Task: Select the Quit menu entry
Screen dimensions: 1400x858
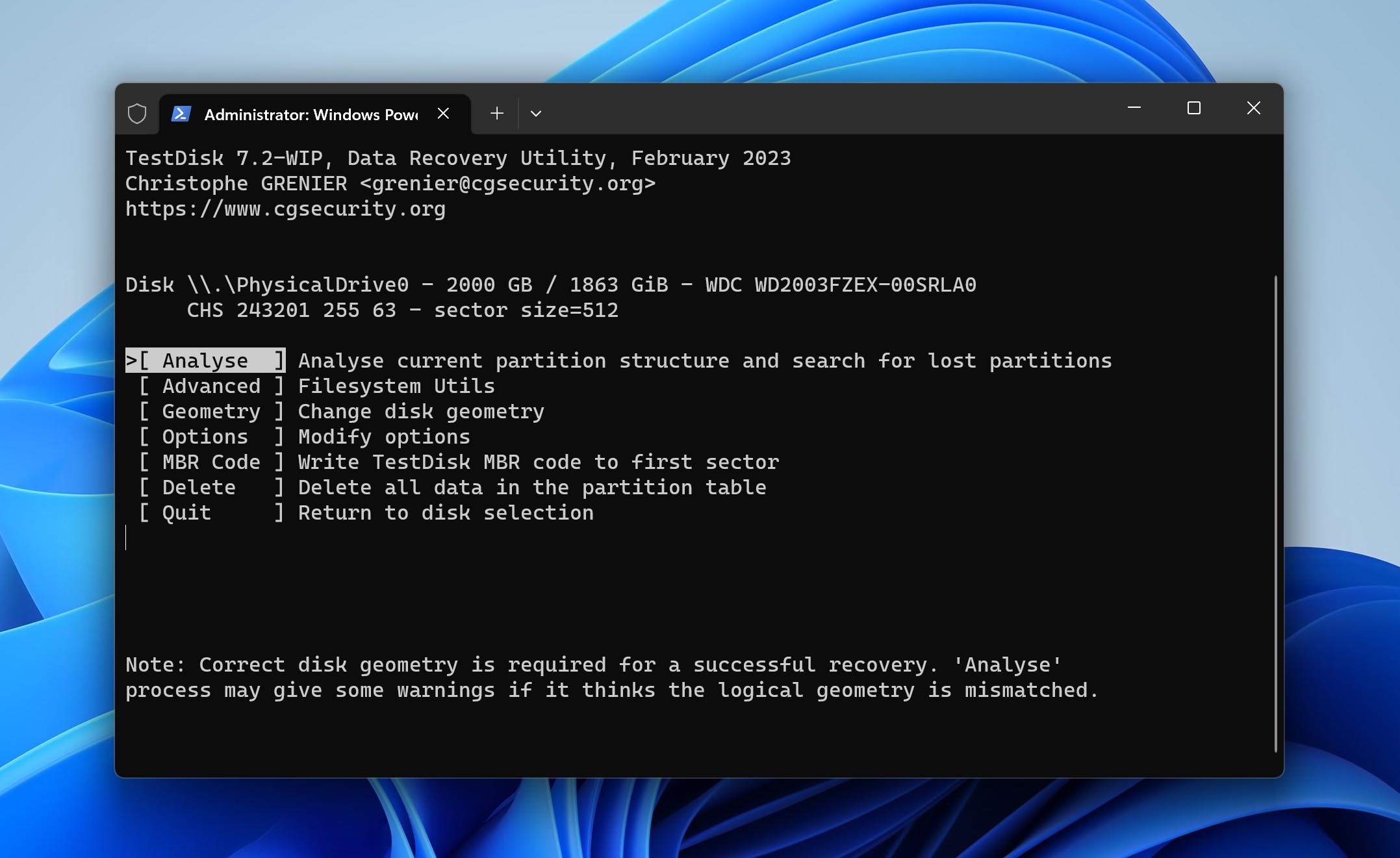Action: pos(212,512)
